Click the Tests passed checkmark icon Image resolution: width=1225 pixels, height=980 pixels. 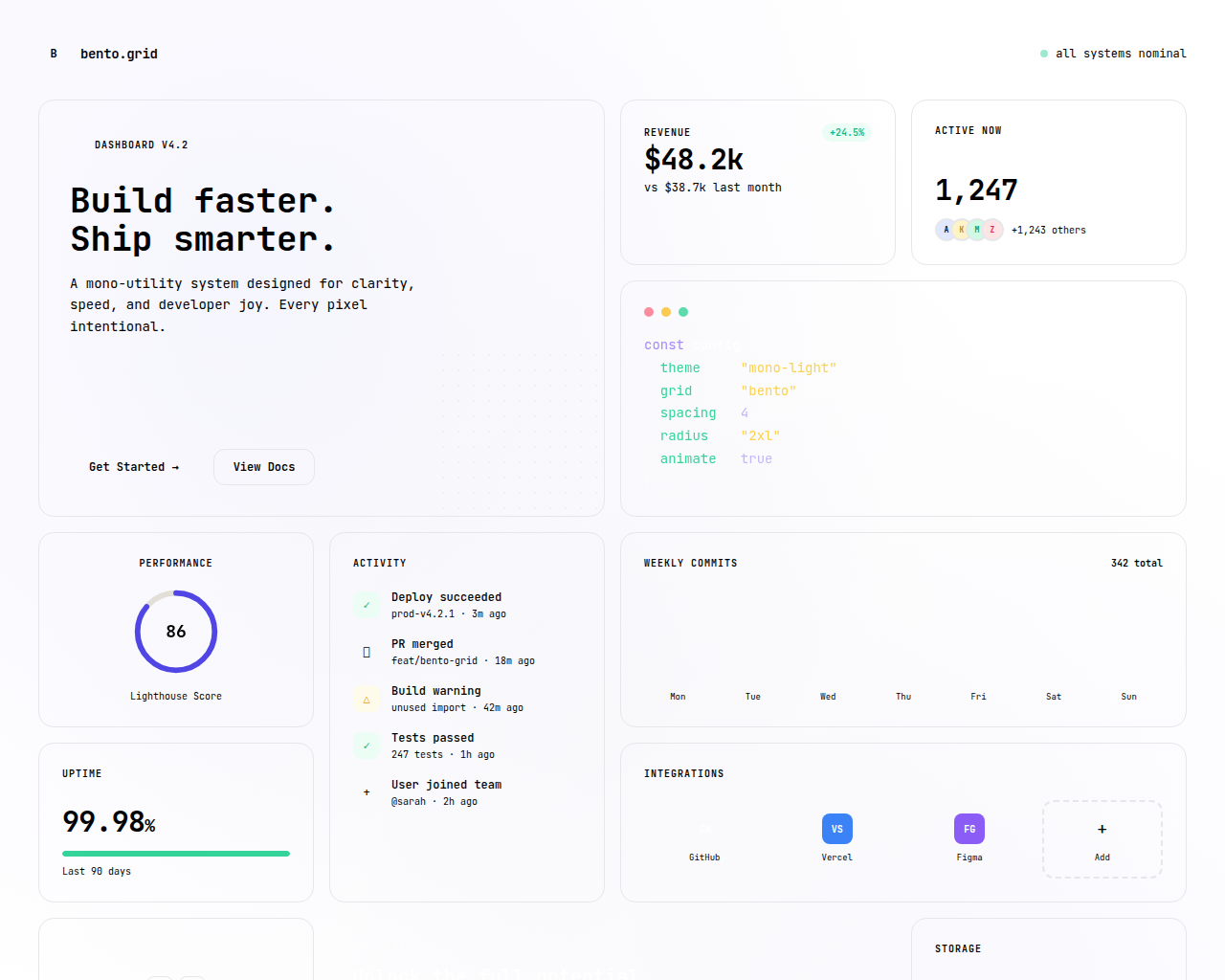coord(367,746)
